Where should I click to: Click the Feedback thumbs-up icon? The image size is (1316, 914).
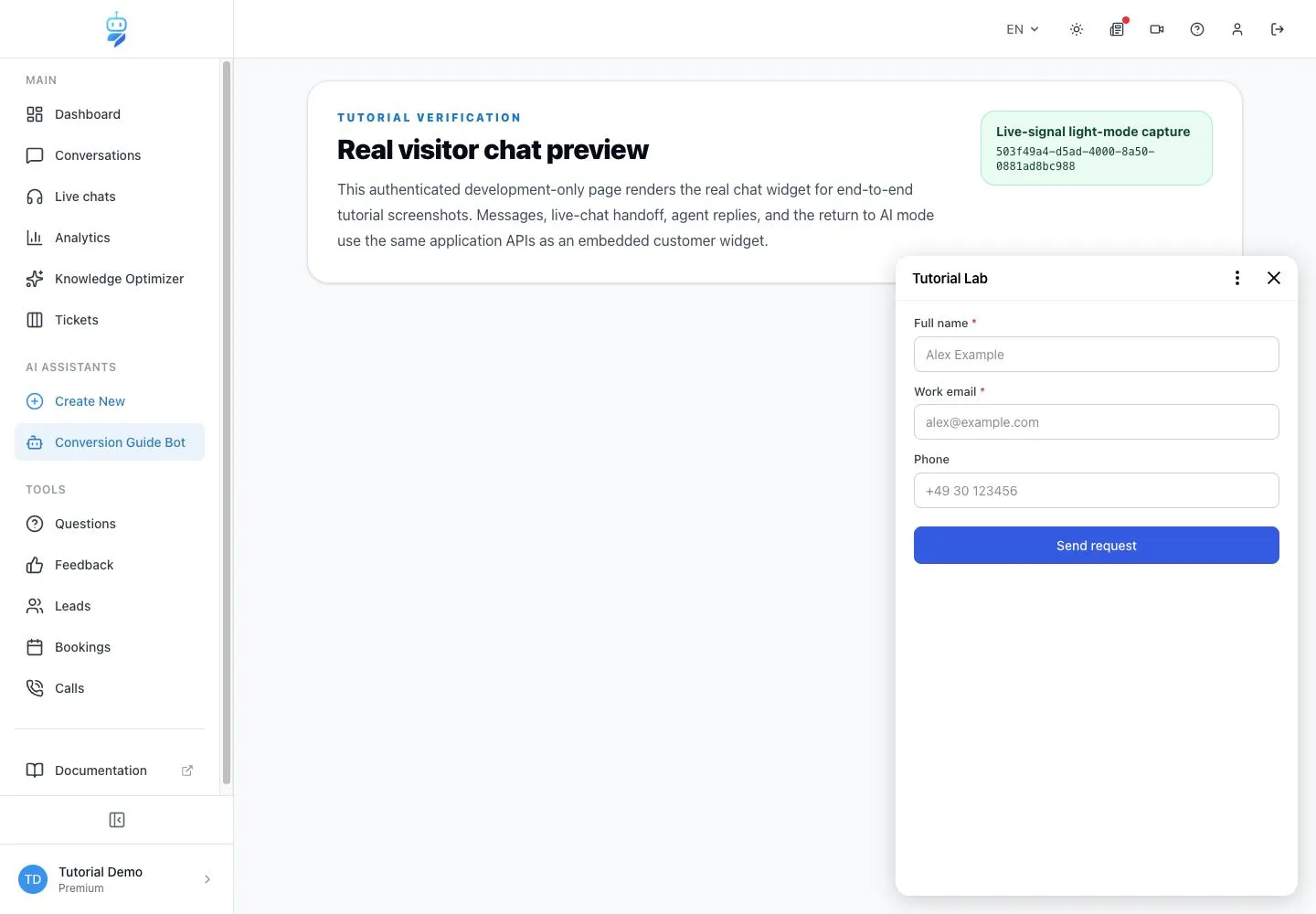point(35,565)
